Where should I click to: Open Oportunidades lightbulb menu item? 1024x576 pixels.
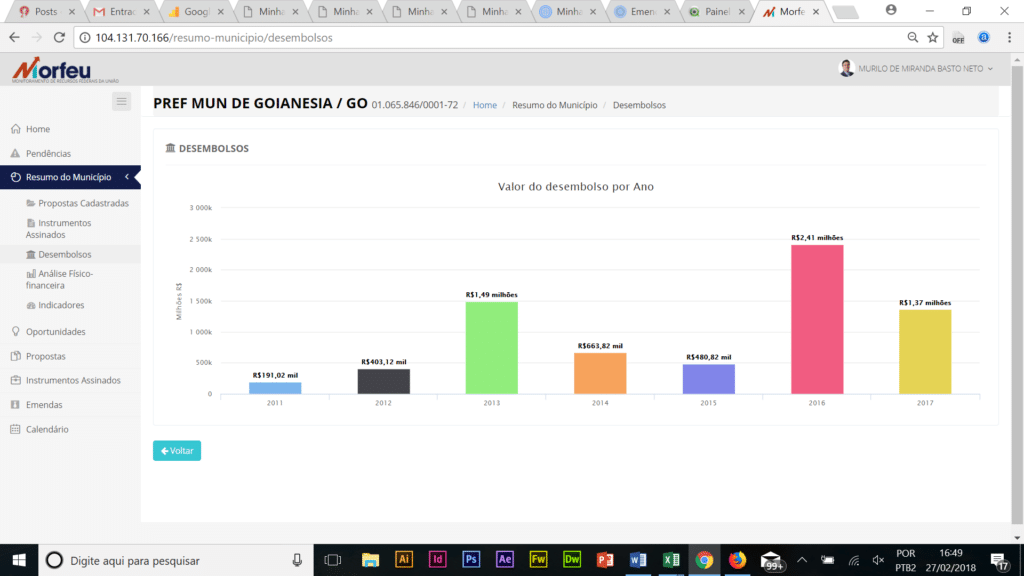(55, 332)
